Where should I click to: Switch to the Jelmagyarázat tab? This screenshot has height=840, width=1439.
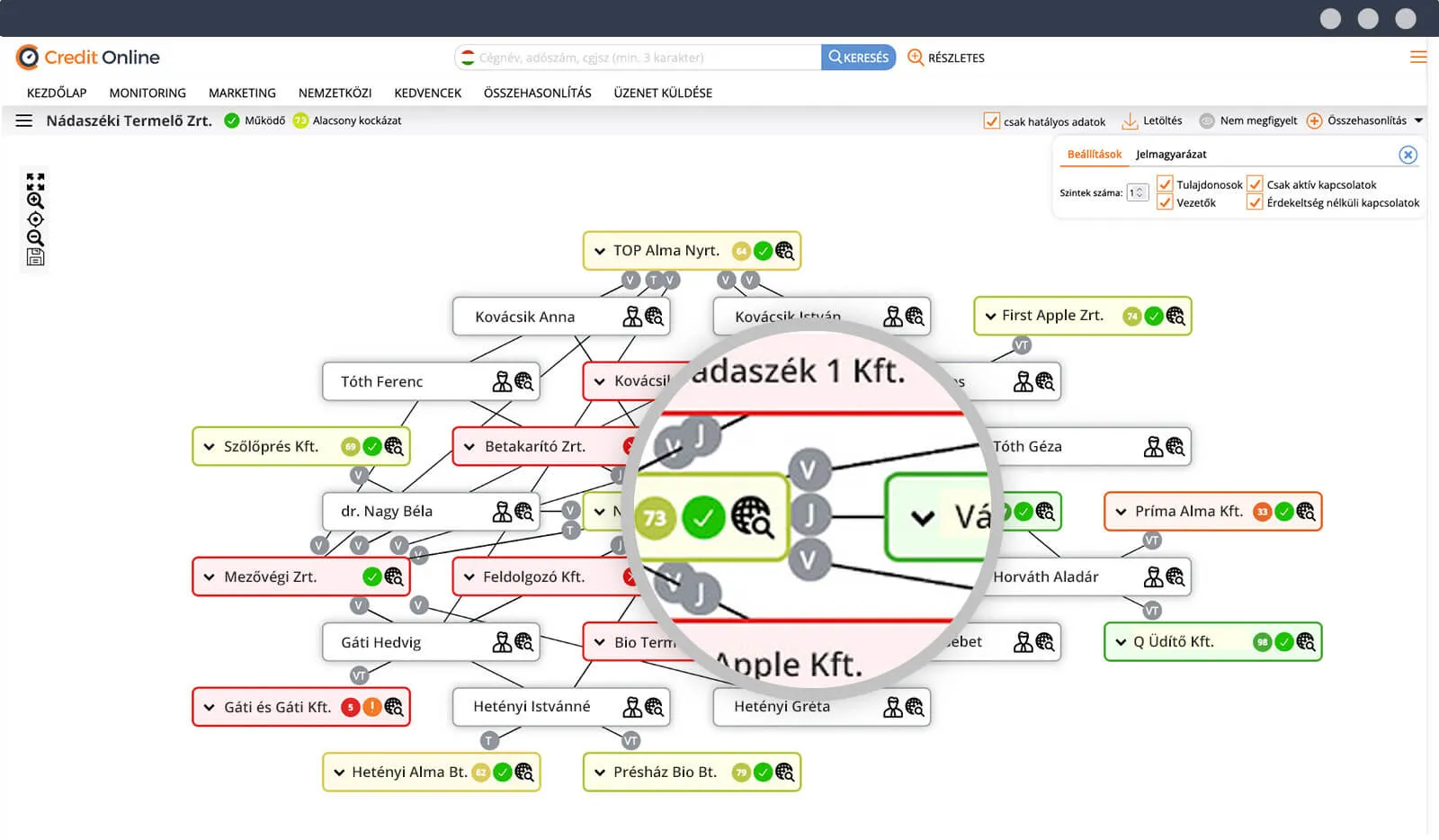point(1170,154)
